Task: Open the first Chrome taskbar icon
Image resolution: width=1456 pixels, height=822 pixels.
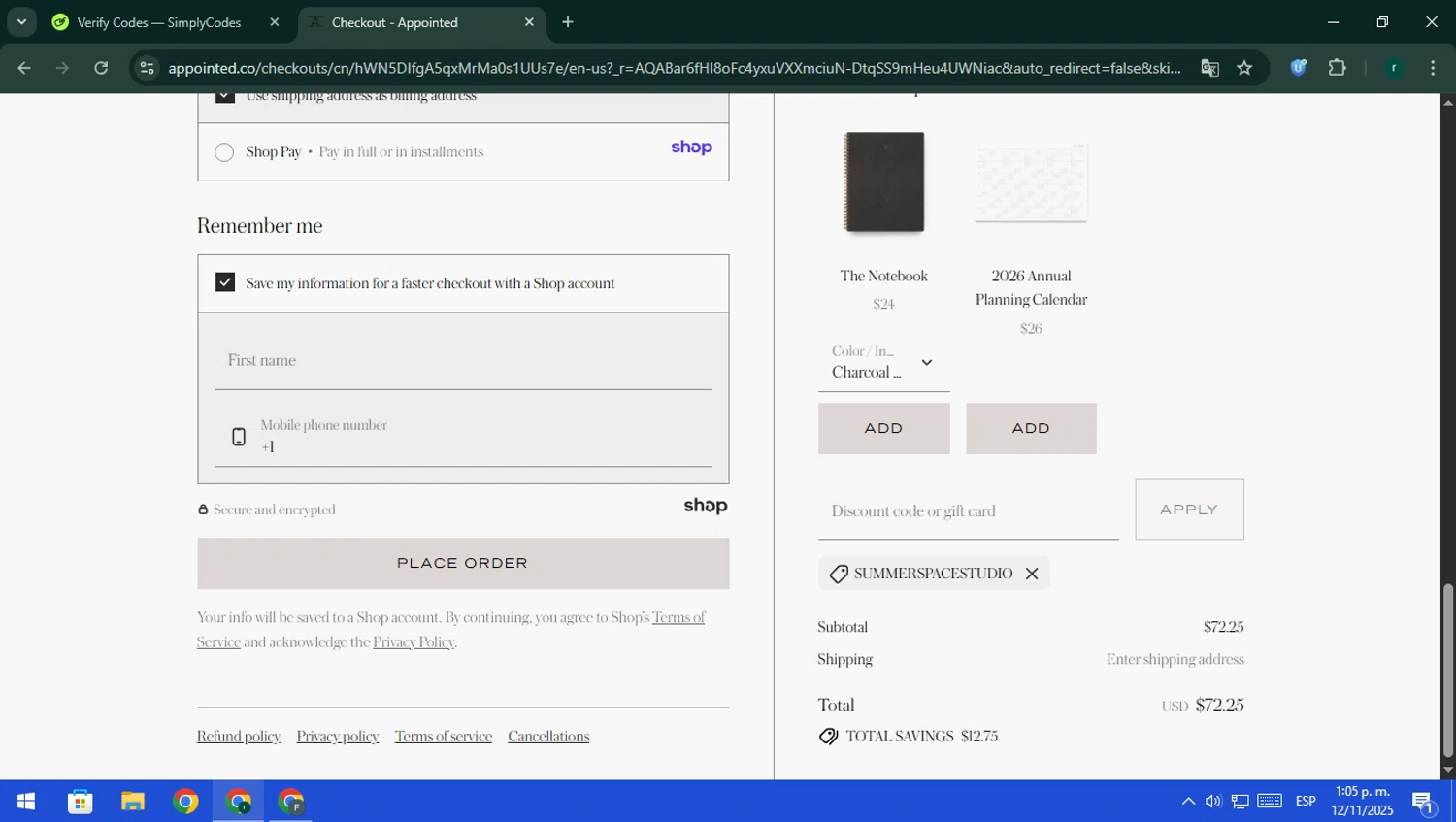Action: [x=185, y=802]
